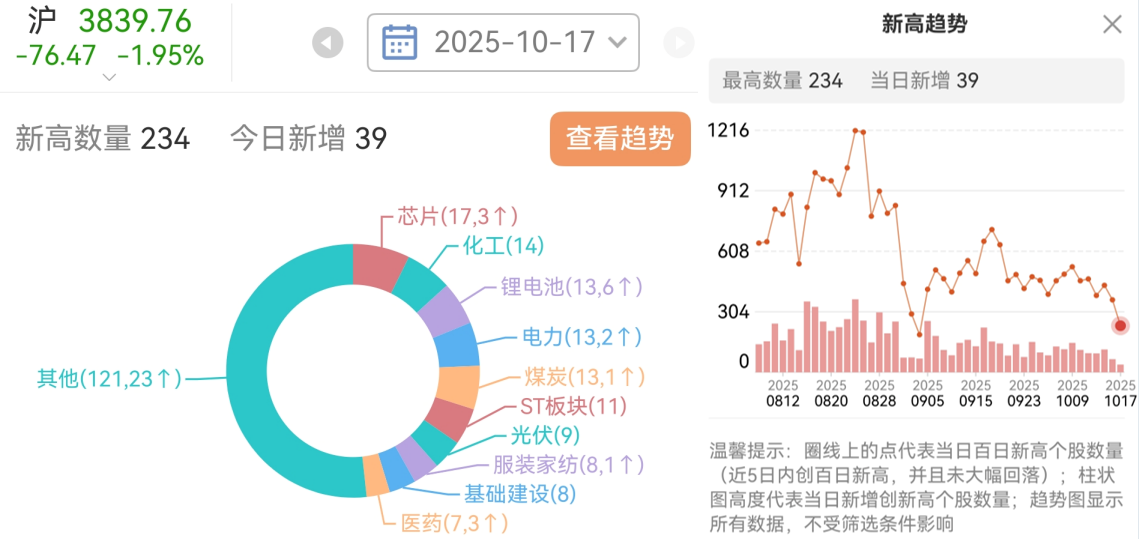Select the 医药(7,3↑) sector label

[454, 523]
